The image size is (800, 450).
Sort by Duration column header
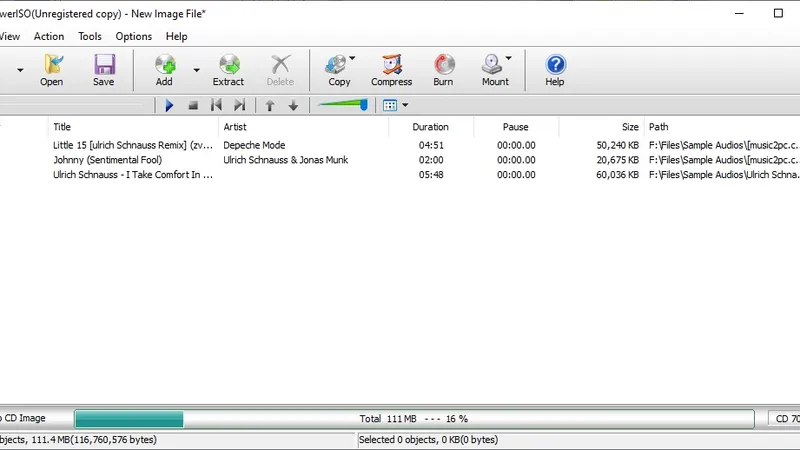(x=431, y=127)
